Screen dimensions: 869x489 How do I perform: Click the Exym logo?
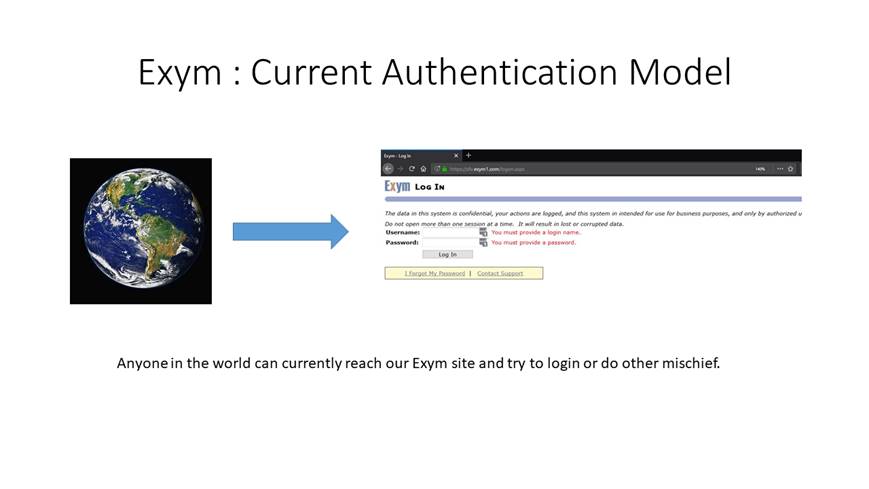tap(397, 186)
